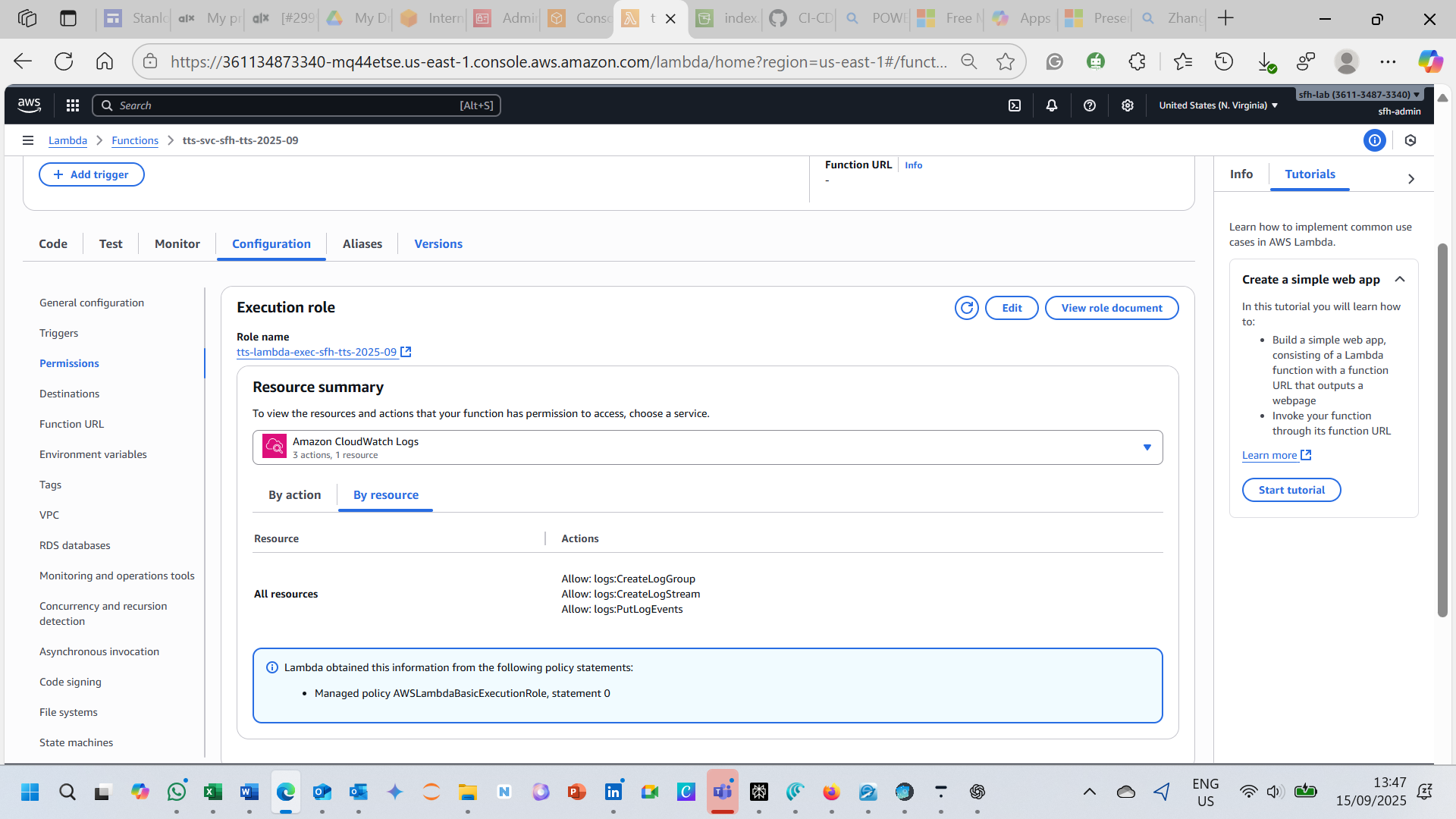Open the sfh-lab account menu

click(x=1359, y=95)
